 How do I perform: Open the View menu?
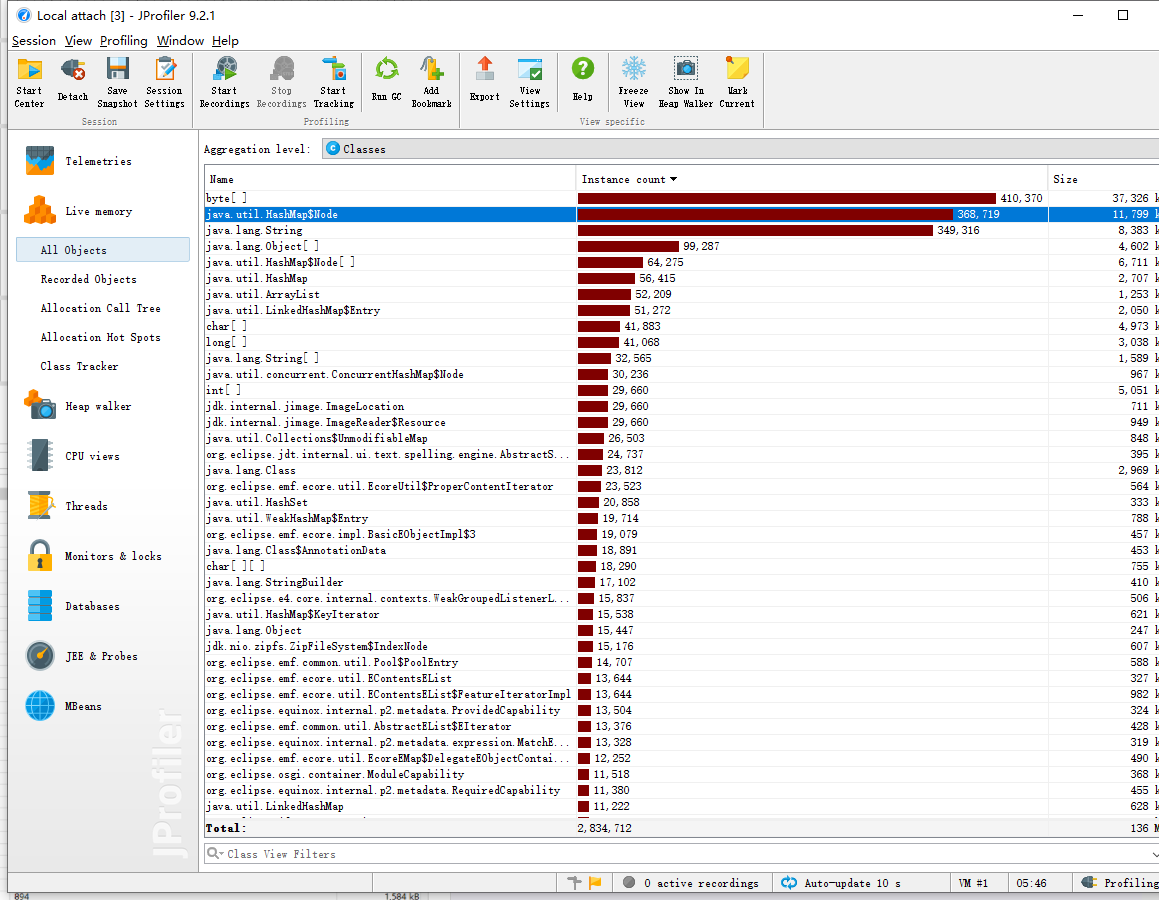[78, 41]
